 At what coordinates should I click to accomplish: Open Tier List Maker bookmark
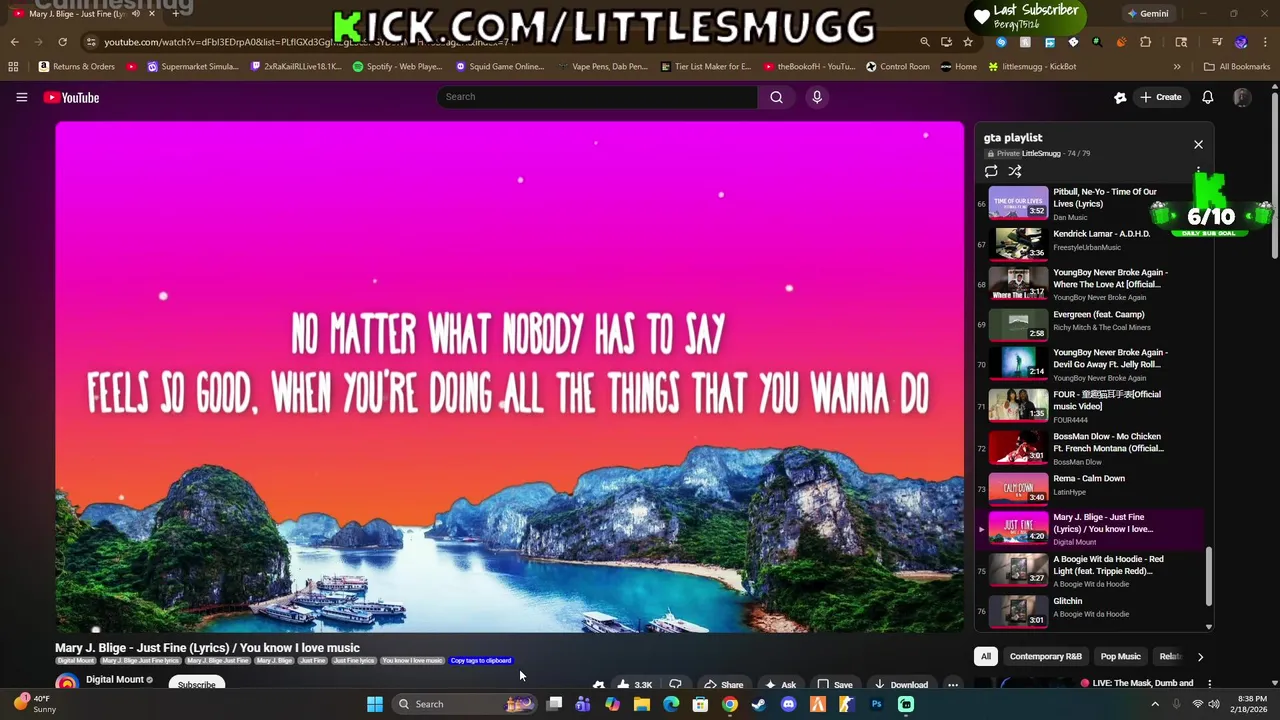point(706,67)
